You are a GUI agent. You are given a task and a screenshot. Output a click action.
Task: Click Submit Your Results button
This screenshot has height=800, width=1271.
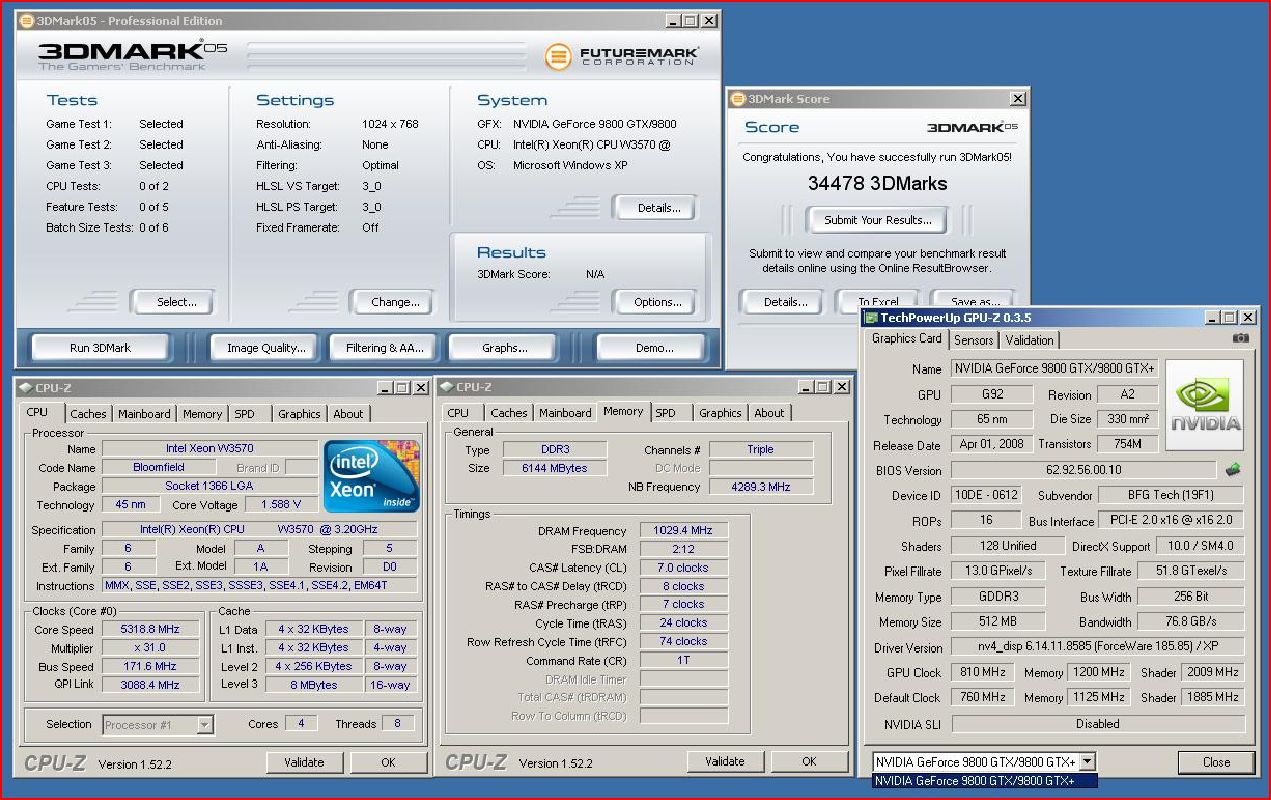(877, 220)
